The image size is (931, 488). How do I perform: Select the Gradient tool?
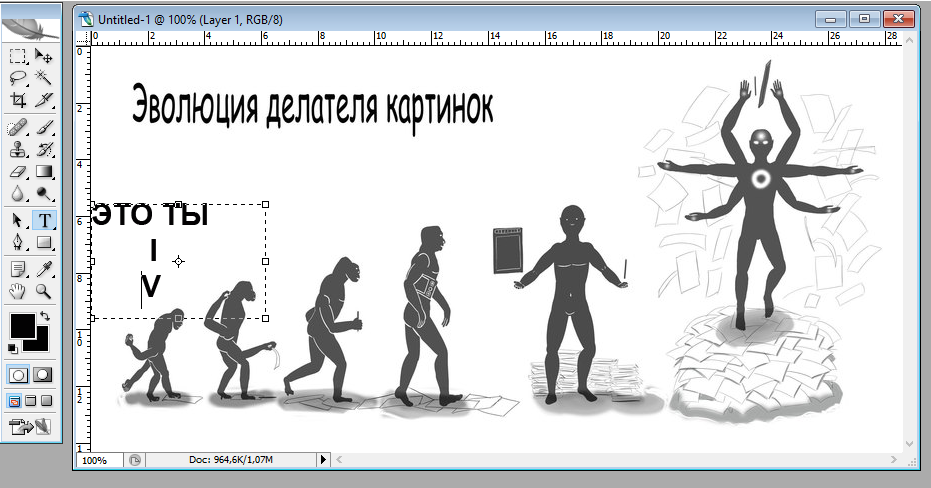click(43, 172)
